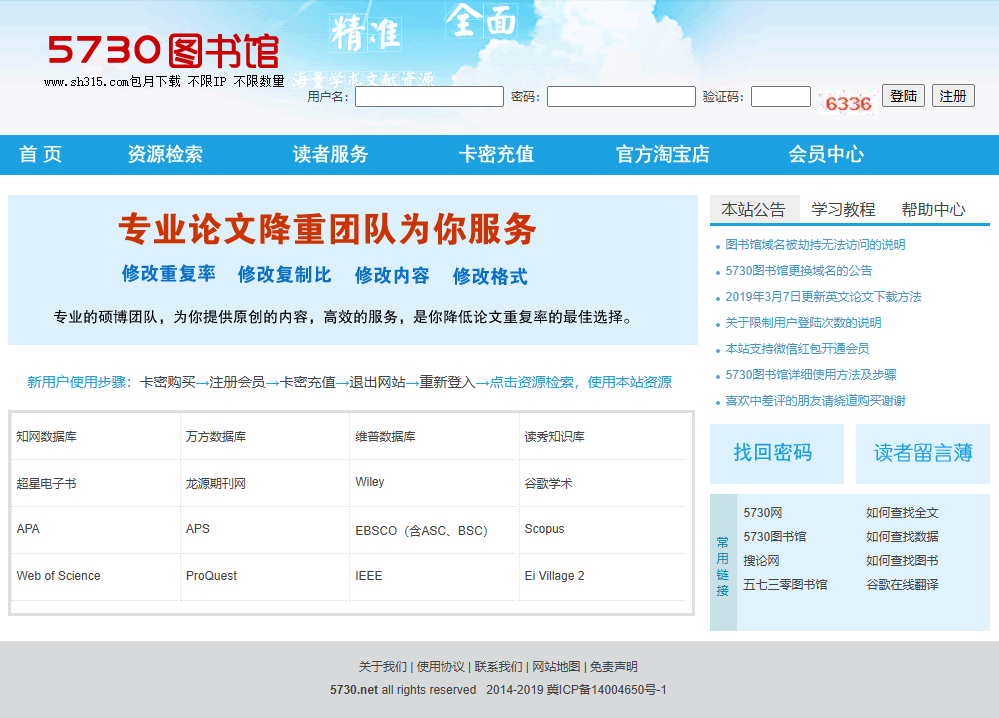Open the 知网数据库 link
Image resolution: width=999 pixels, height=718 pixels.
pyautogui.click(x=48, y=435)
